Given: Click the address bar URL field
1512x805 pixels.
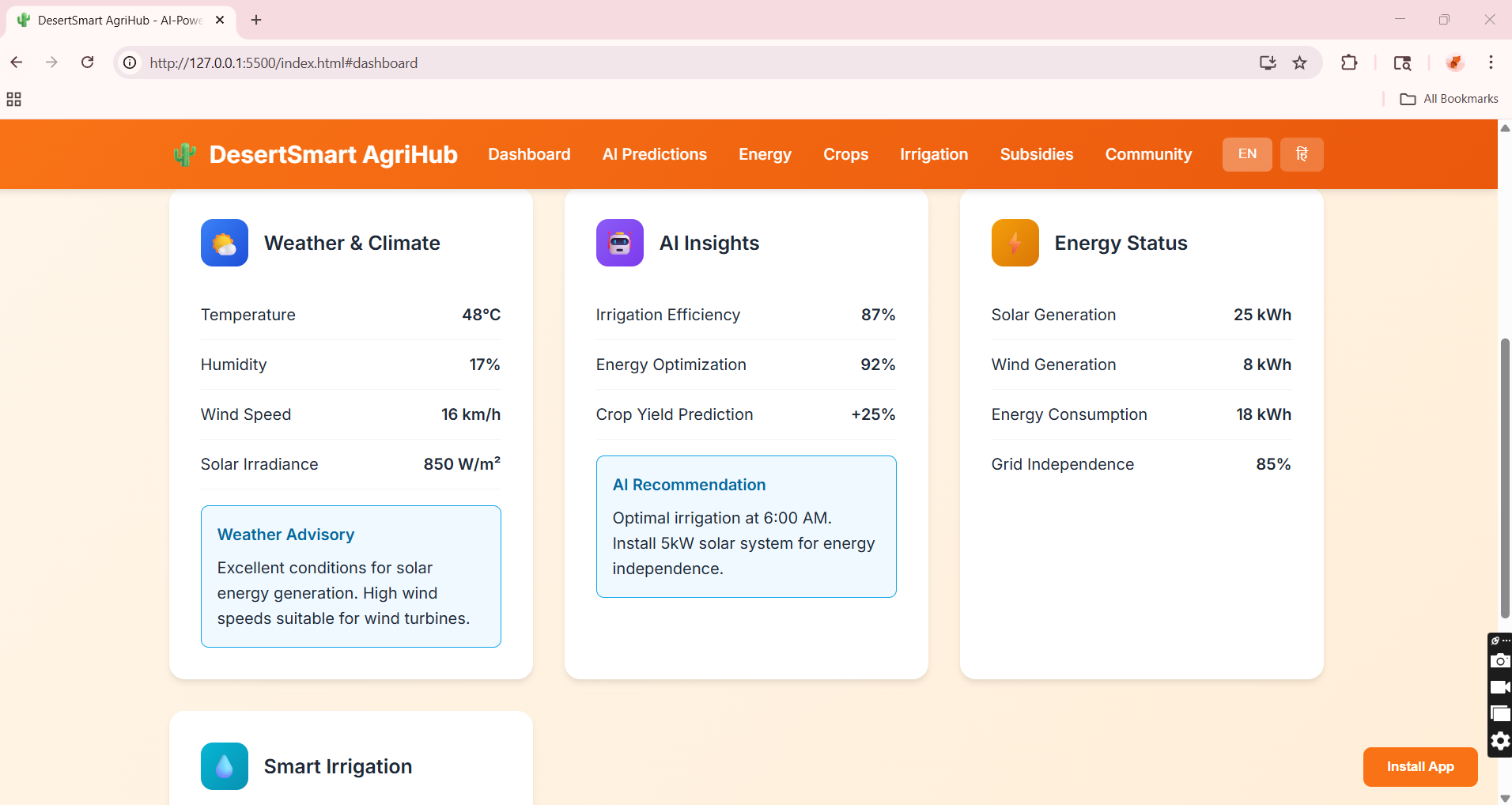Looking at the screenshot, I should click(x=696, y=62).
